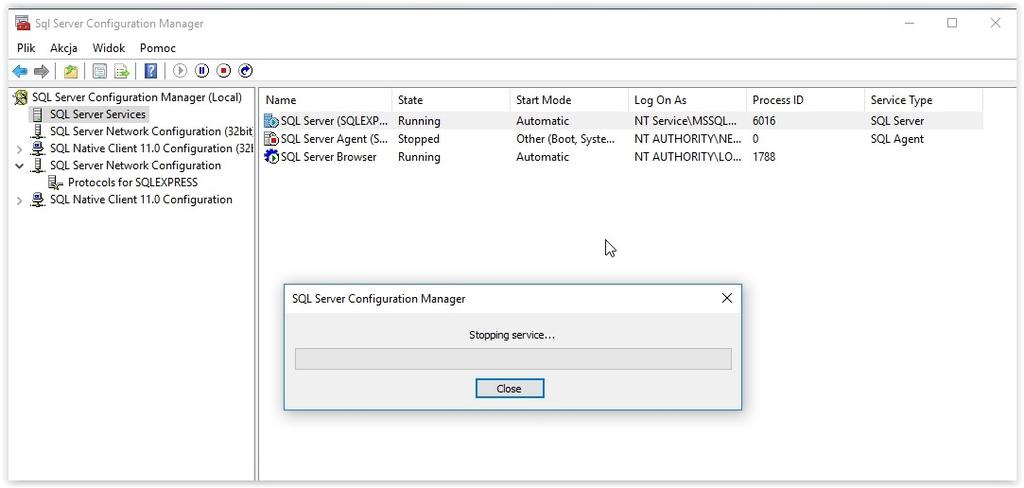Open the Widok menu
Screen dimensions: 1024x488
click(x=108, y=48)
